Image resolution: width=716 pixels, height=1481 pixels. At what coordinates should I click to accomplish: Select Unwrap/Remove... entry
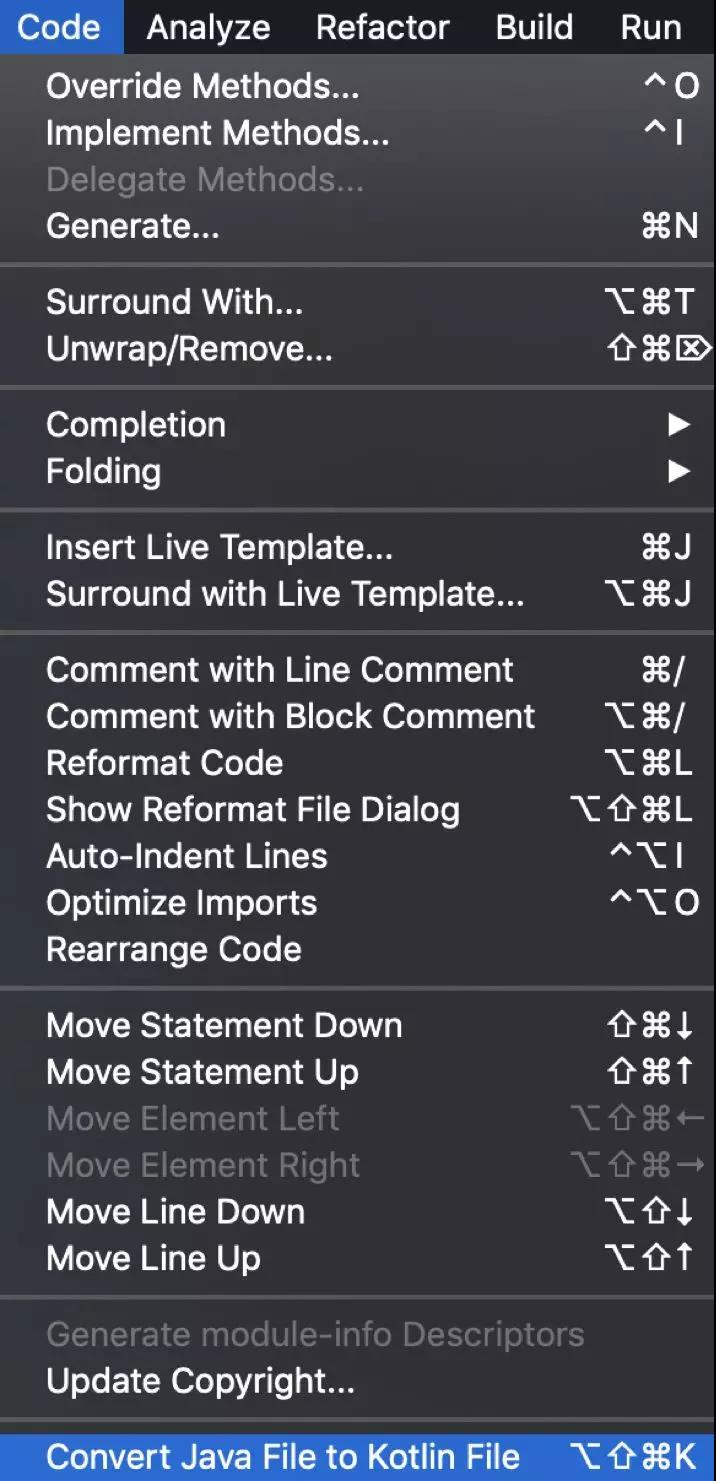358,348
